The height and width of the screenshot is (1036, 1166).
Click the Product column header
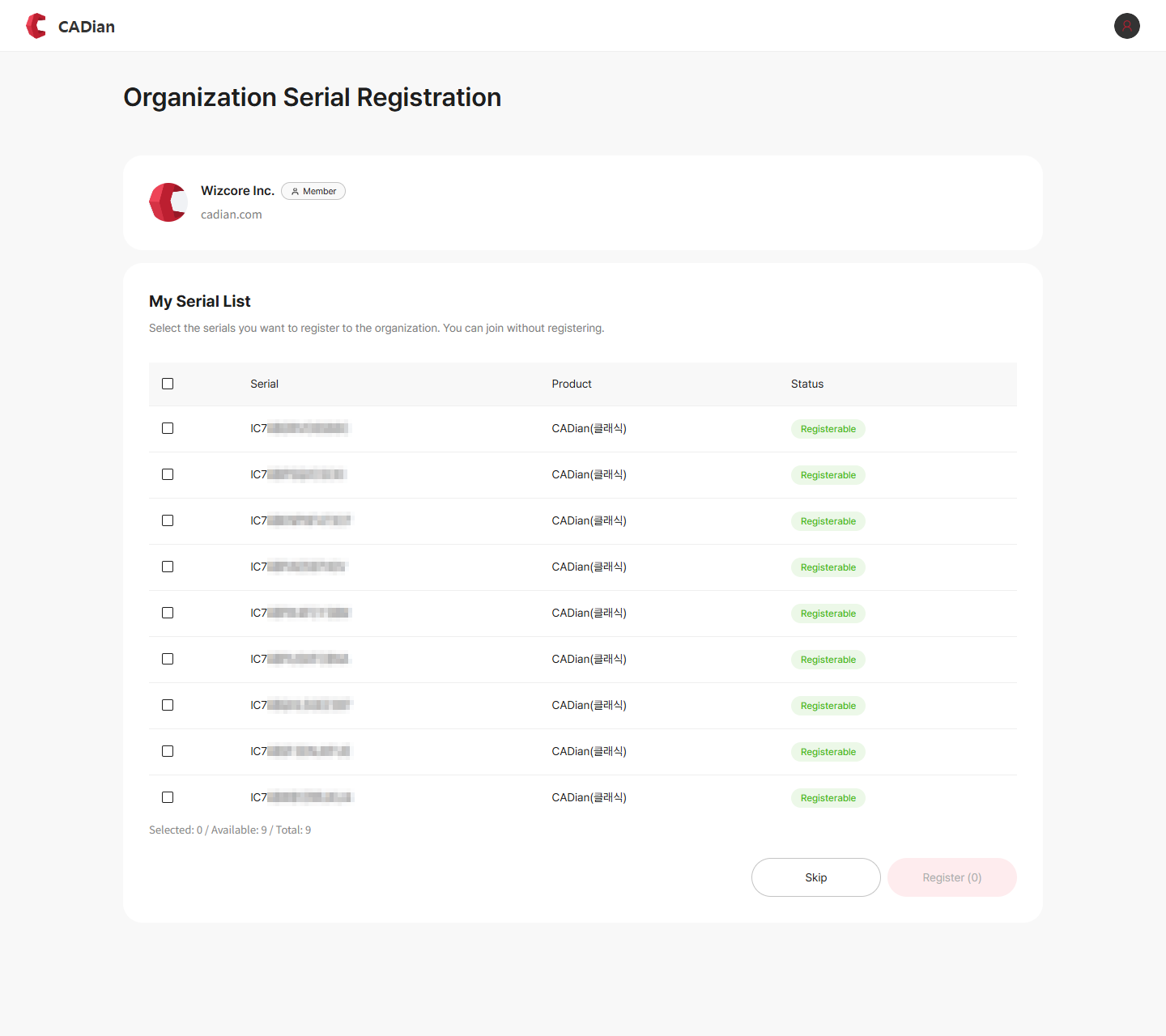point(572,384)
